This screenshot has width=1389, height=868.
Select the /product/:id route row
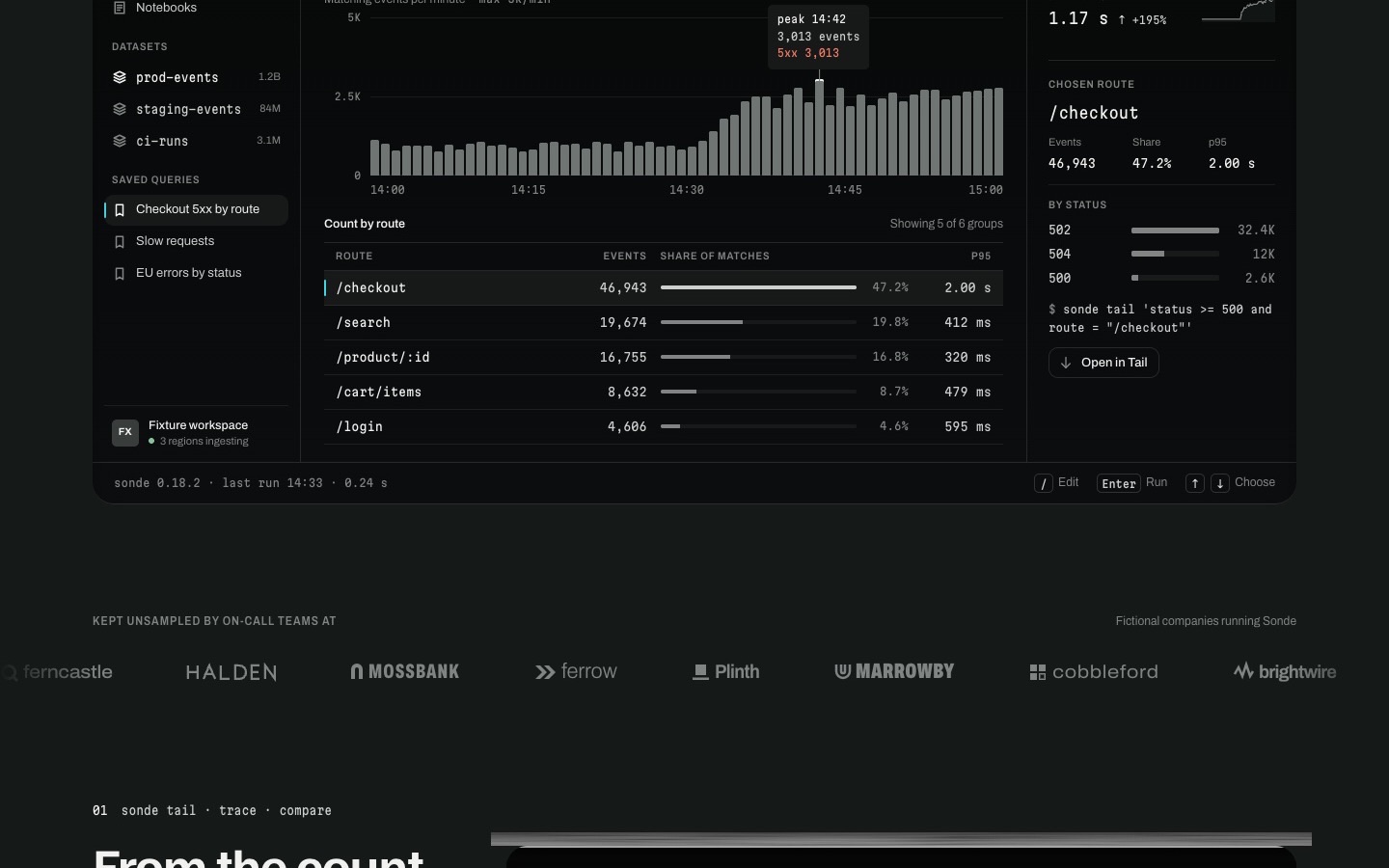(664, 358)
